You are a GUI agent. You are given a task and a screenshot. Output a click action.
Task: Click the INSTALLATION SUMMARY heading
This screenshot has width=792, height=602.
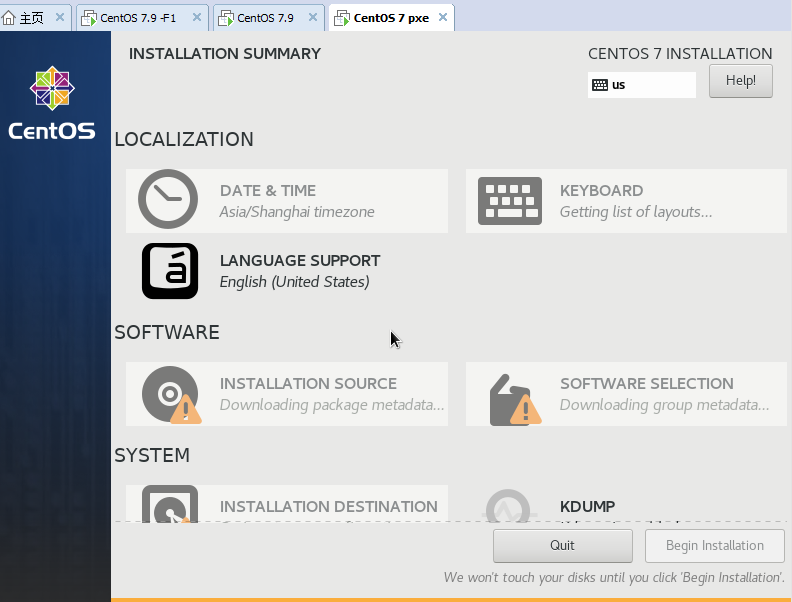click(x=225, y=54)
